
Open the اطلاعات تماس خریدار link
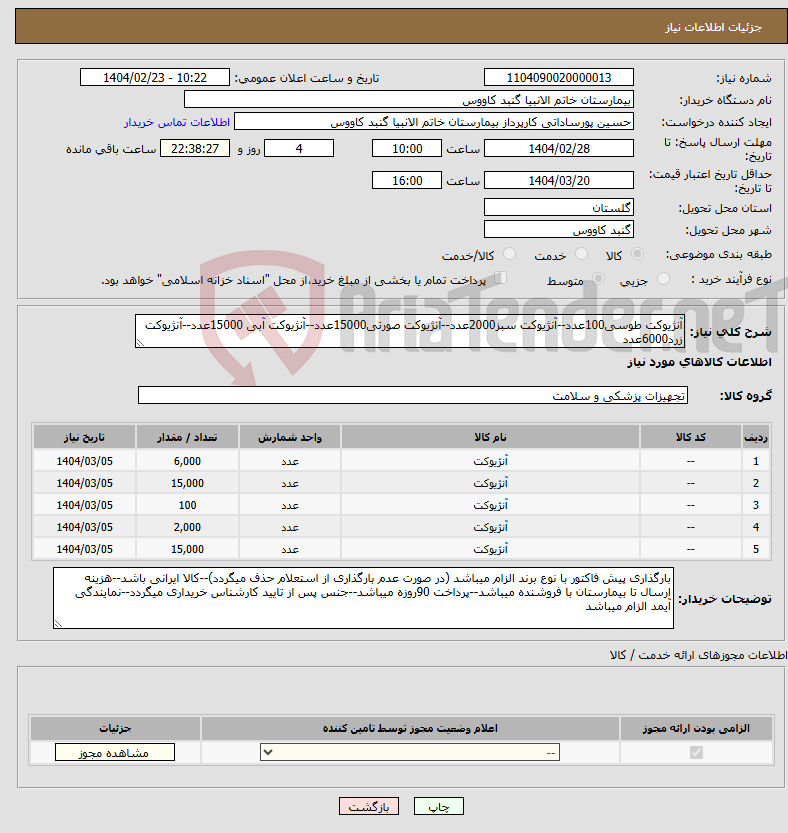[x=177, y=122]
